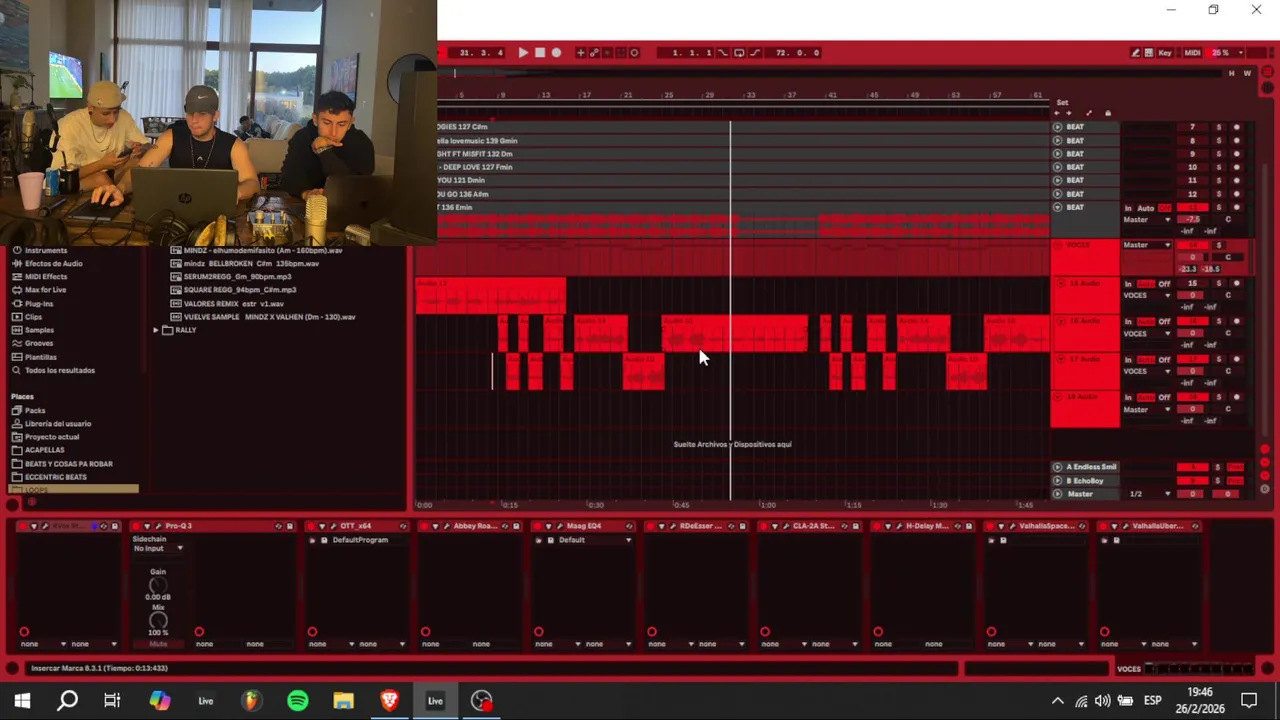Open Efectos de Audio browser category
The height and width of the screenshot is (720, 1280).
click(54, 263)
